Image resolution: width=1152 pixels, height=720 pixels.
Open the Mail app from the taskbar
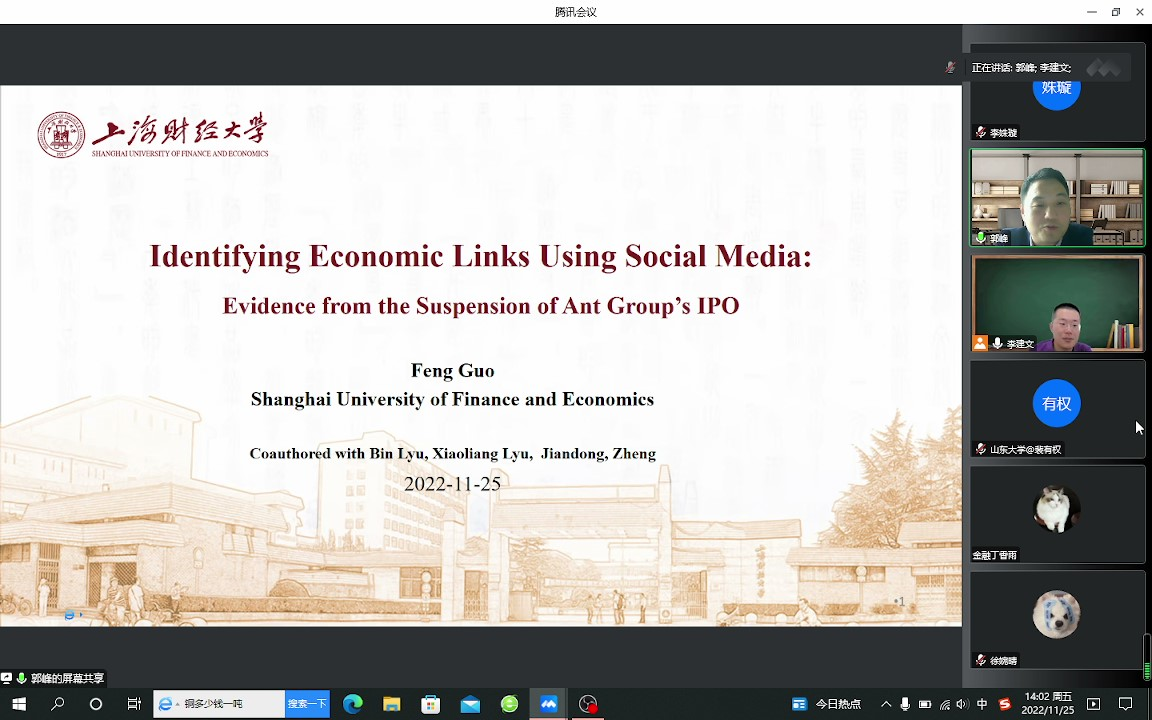click(470, 704)
